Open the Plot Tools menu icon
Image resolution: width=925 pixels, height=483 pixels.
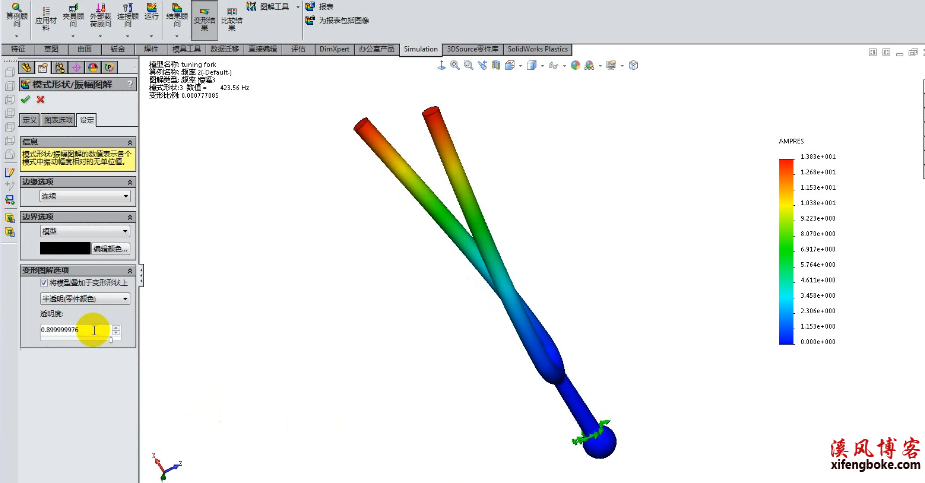(252, 6)
